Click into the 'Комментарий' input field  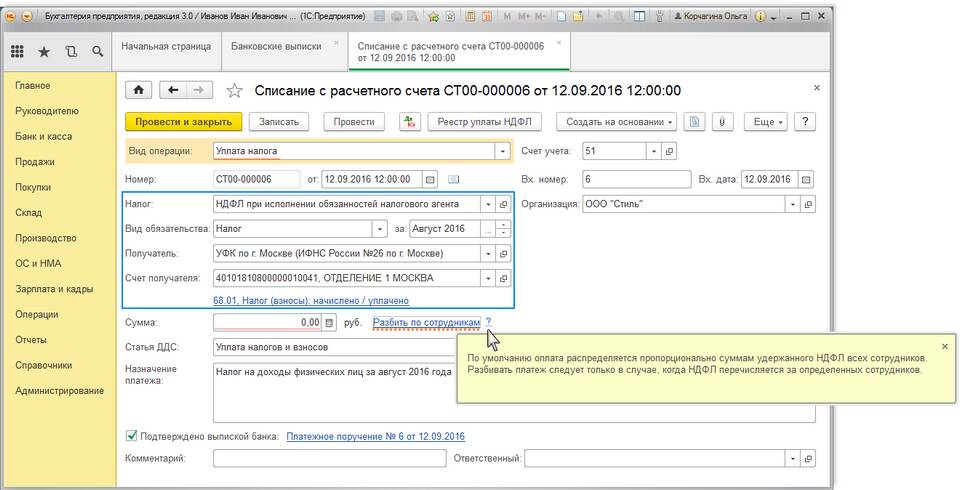coord(329,458)
